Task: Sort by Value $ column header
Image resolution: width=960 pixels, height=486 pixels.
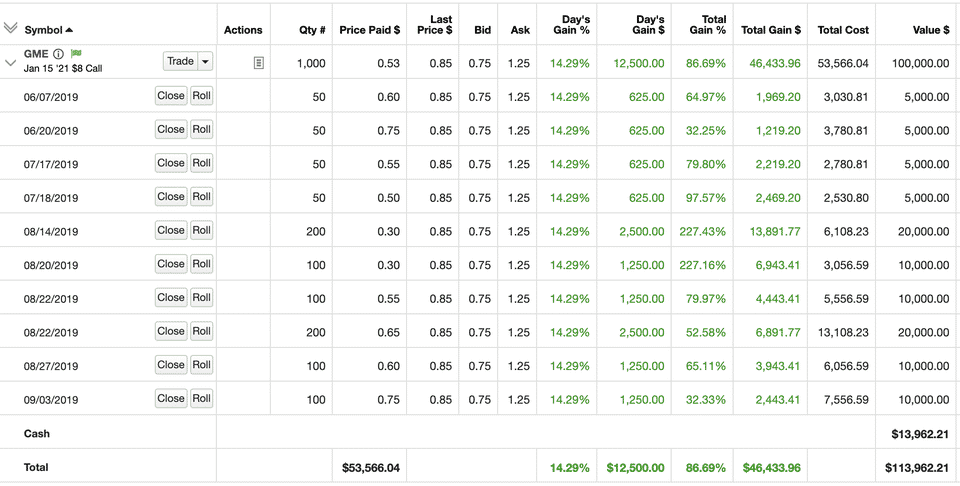Action: (931, 30)
